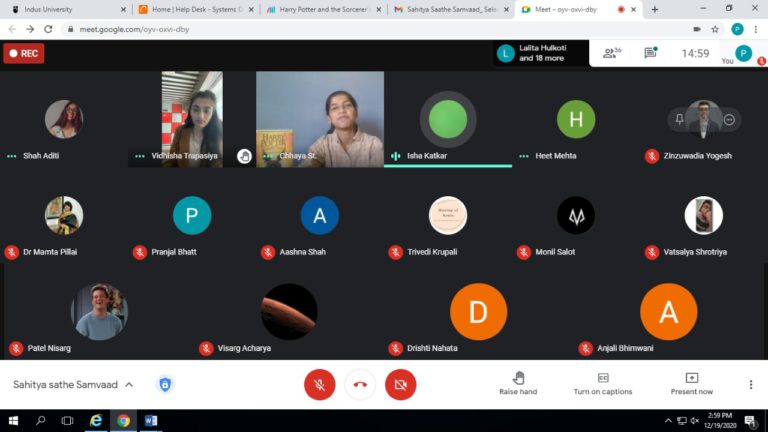The width and height of the screenshot is (768, 432).
Task: Click the red hang-up call button
Action: click(360, 384)
